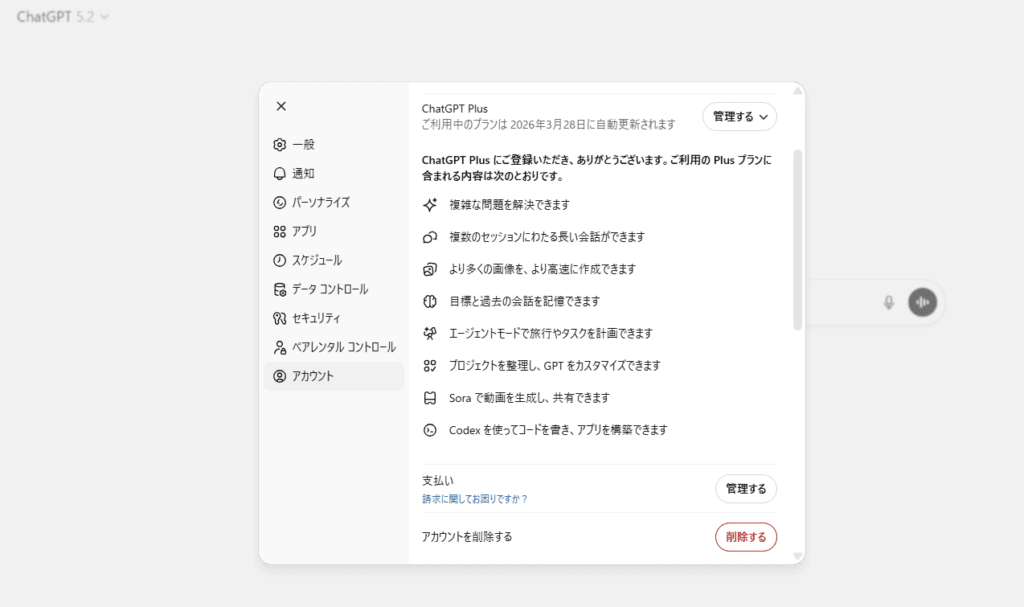Image resolution: width=1024 pixels, height=607 pixels.
Task: Click the ペアレンタル コントロール person icon
Action: tap(280, 348)
